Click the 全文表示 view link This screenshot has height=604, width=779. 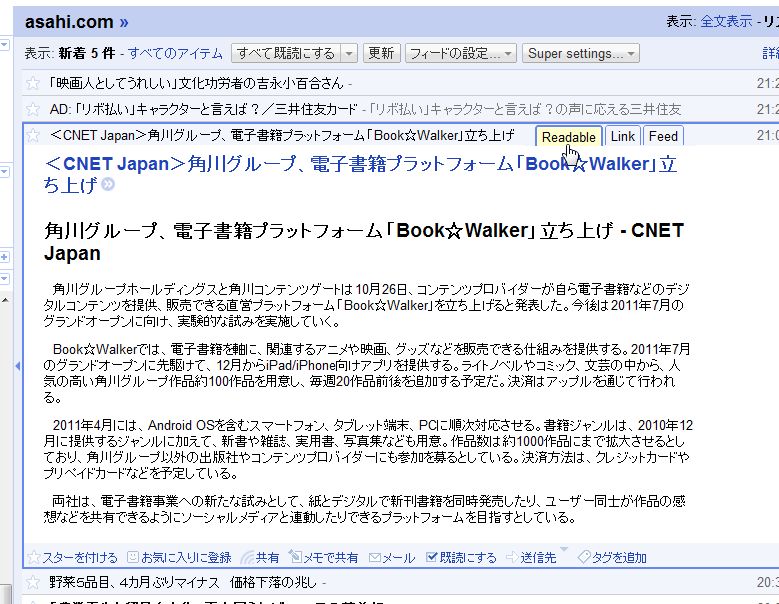[x=726, y=21]
